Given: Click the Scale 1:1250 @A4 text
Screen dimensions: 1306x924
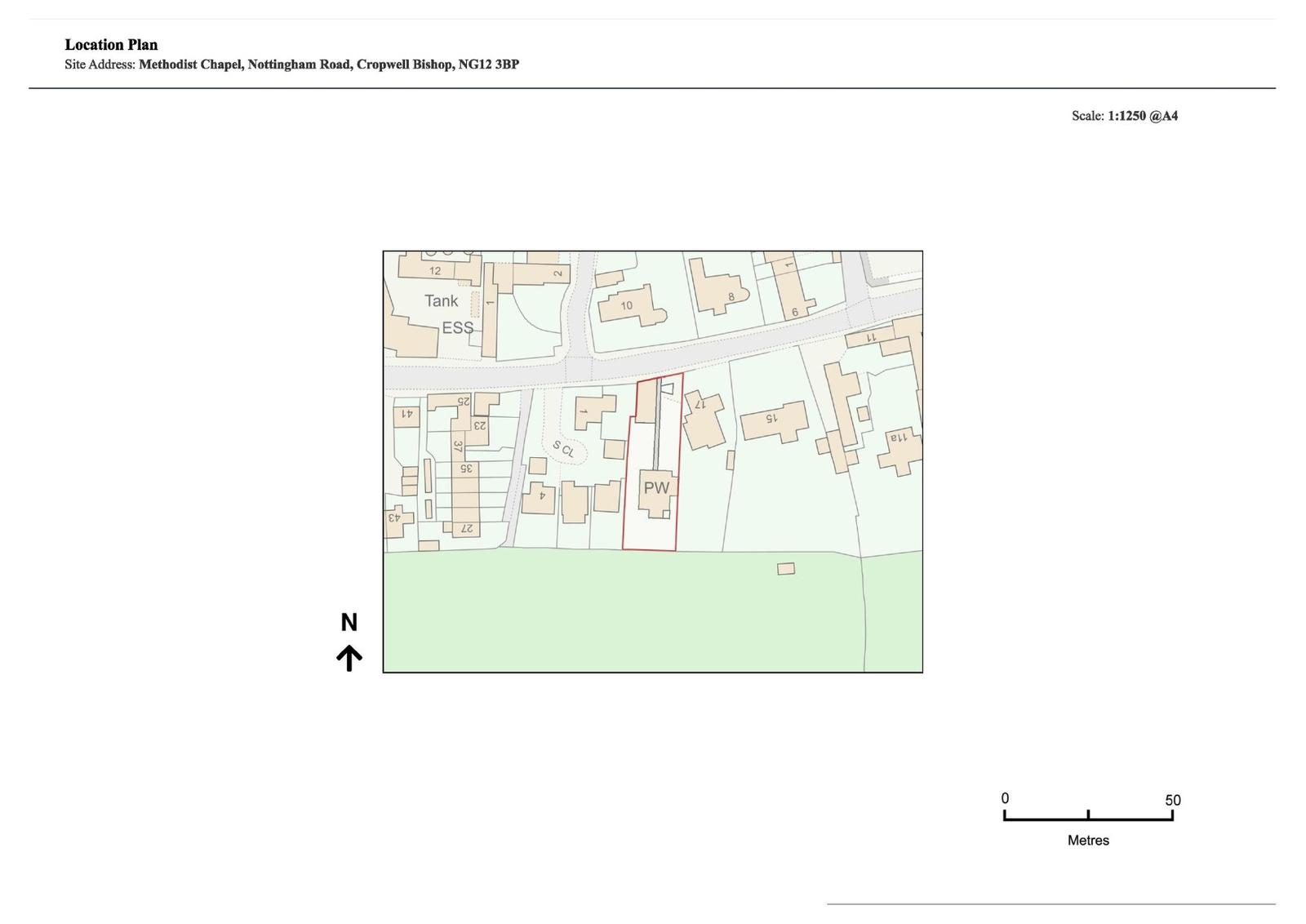Looking at the screenshot, I should click(1124, 116).
